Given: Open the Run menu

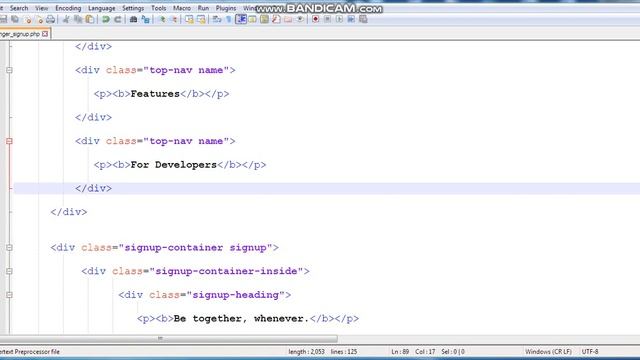Looking at the screenshot, I should [x=203, y=8].
